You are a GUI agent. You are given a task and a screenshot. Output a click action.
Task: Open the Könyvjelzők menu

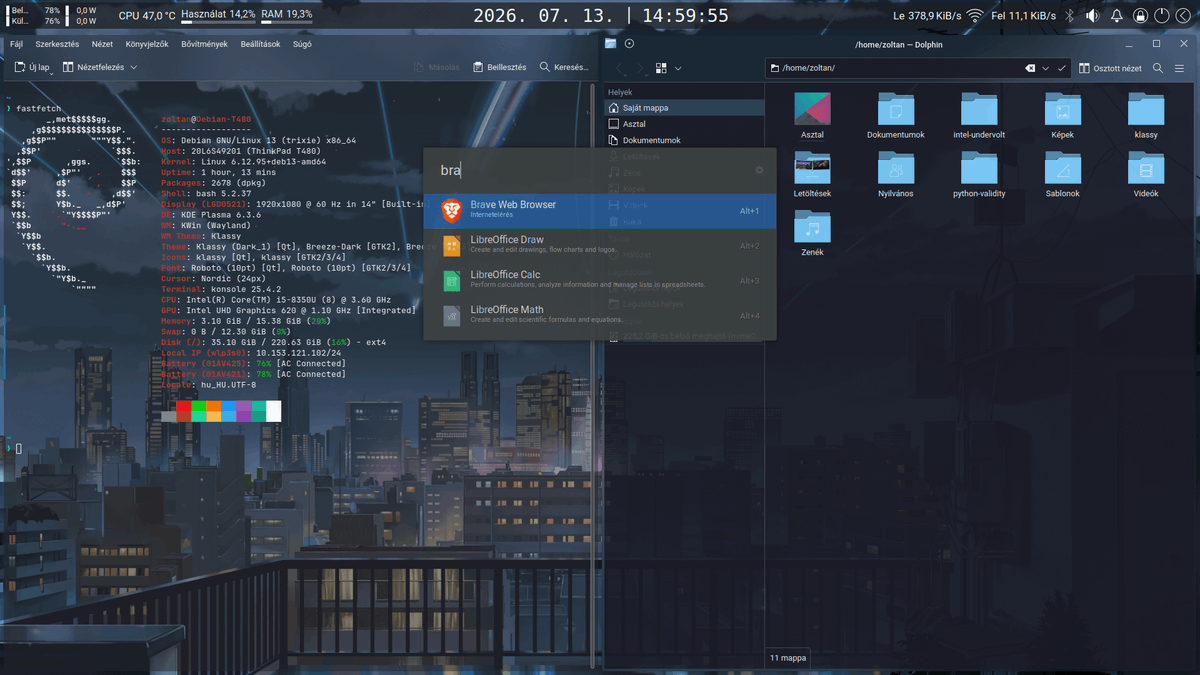(147, 44)
